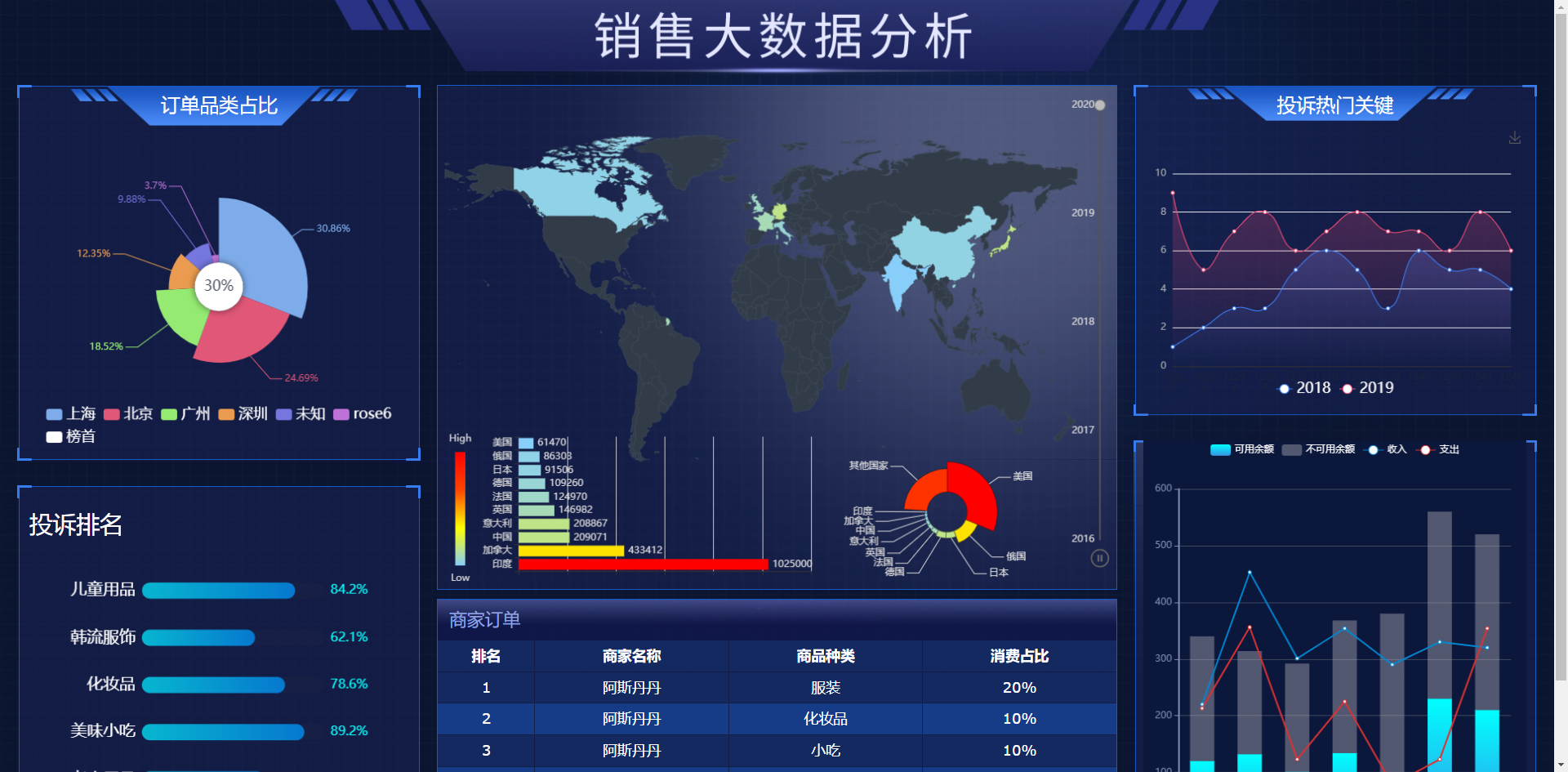Screen dimensions: 1568x772
Task: Toggle the 支出 line legend icon
Action: pos(1425,450)
